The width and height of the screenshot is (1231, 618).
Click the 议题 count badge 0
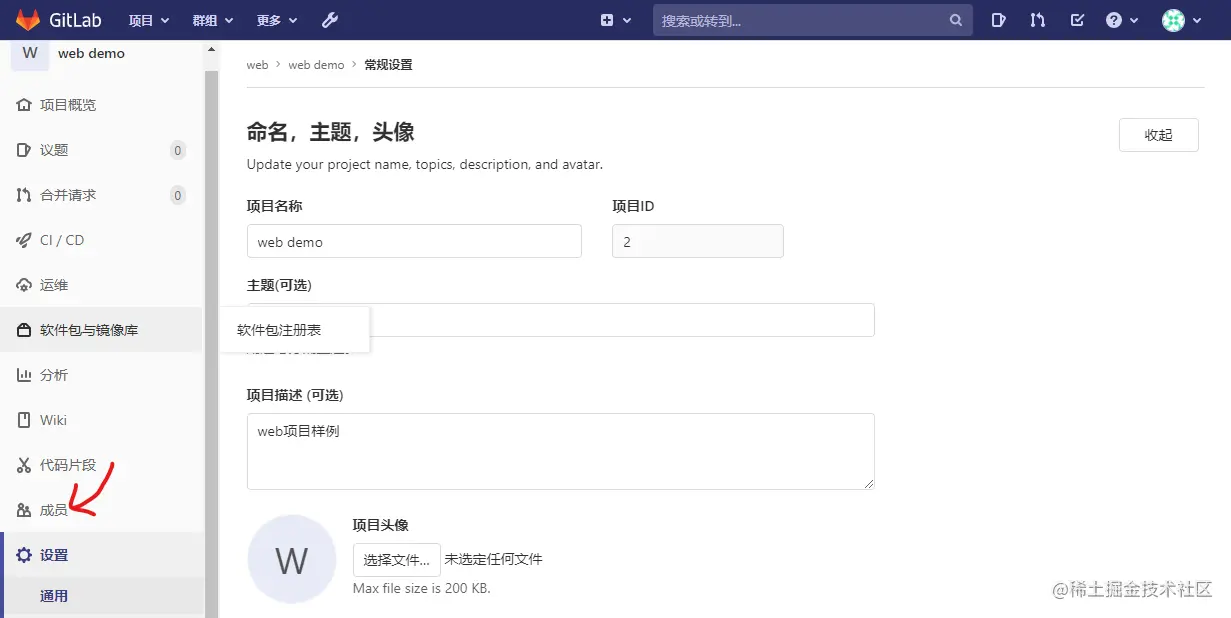178,151
